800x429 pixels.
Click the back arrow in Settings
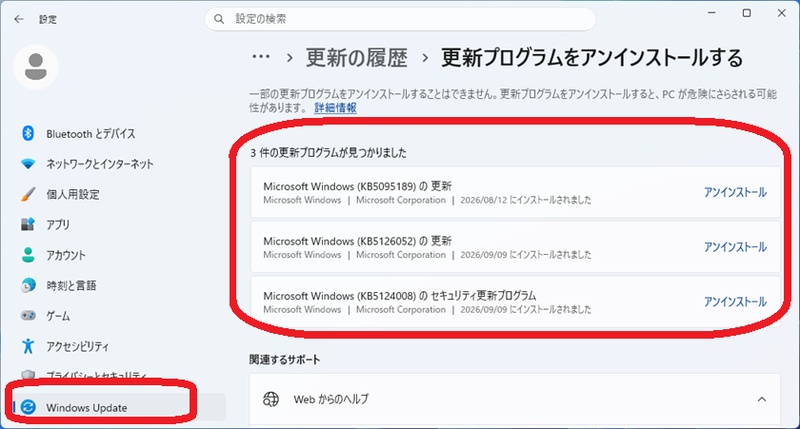pyautogui.click(x=19, y=19)
